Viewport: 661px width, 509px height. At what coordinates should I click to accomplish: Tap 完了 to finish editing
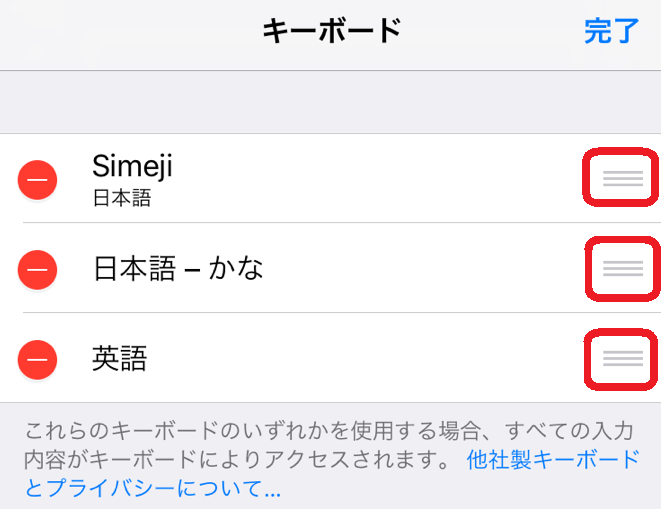611,31
